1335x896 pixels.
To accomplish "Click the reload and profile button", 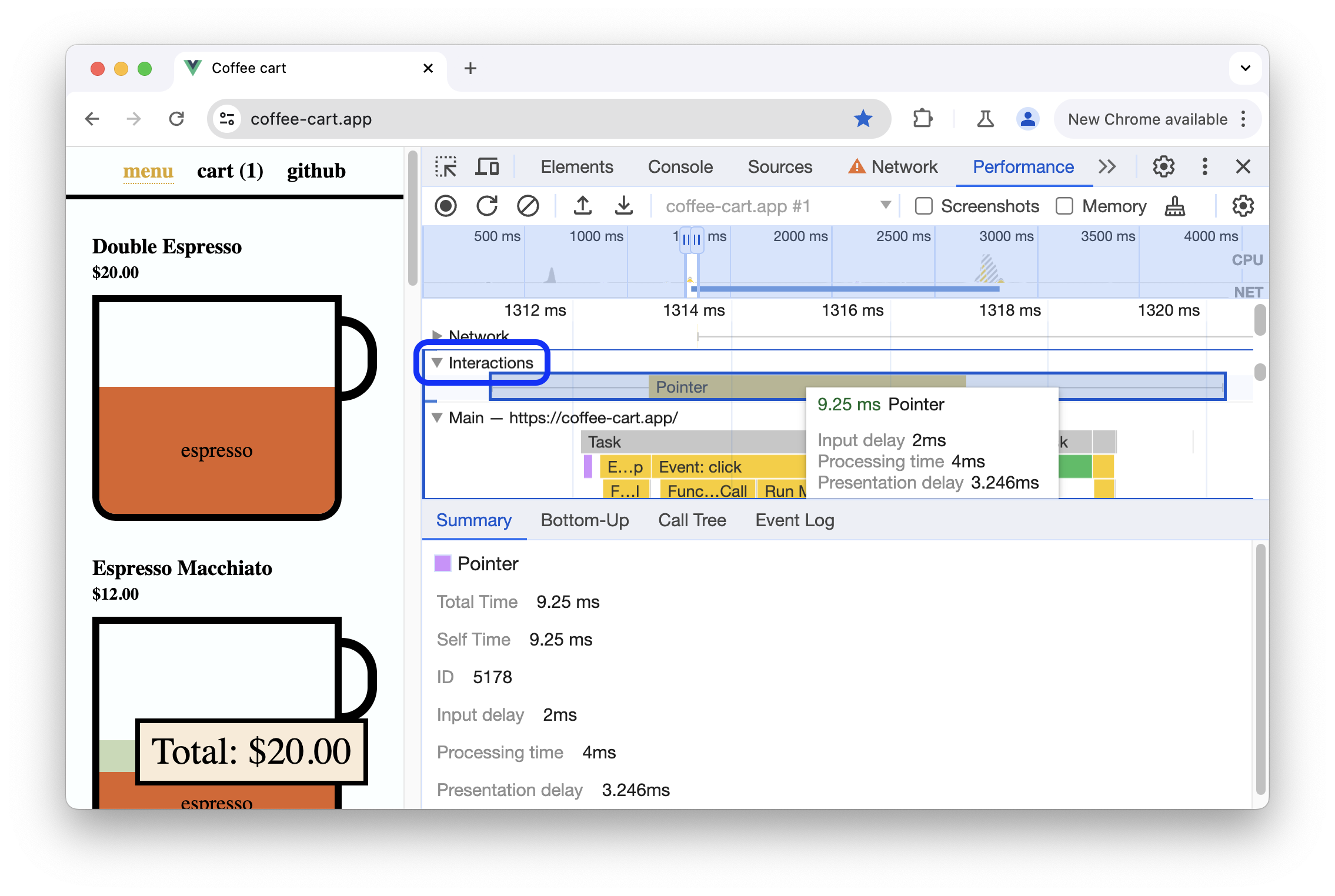I will pos(486,206).
